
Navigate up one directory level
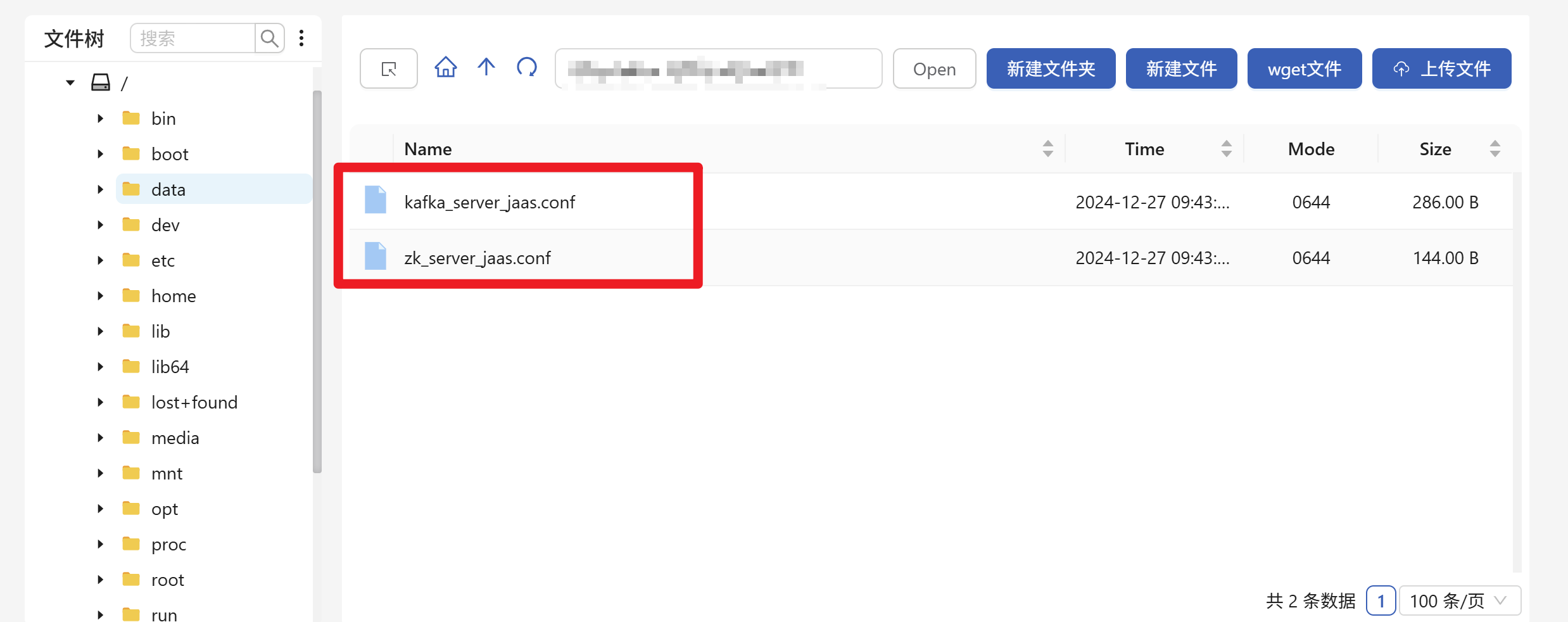[x=486, y=67]
